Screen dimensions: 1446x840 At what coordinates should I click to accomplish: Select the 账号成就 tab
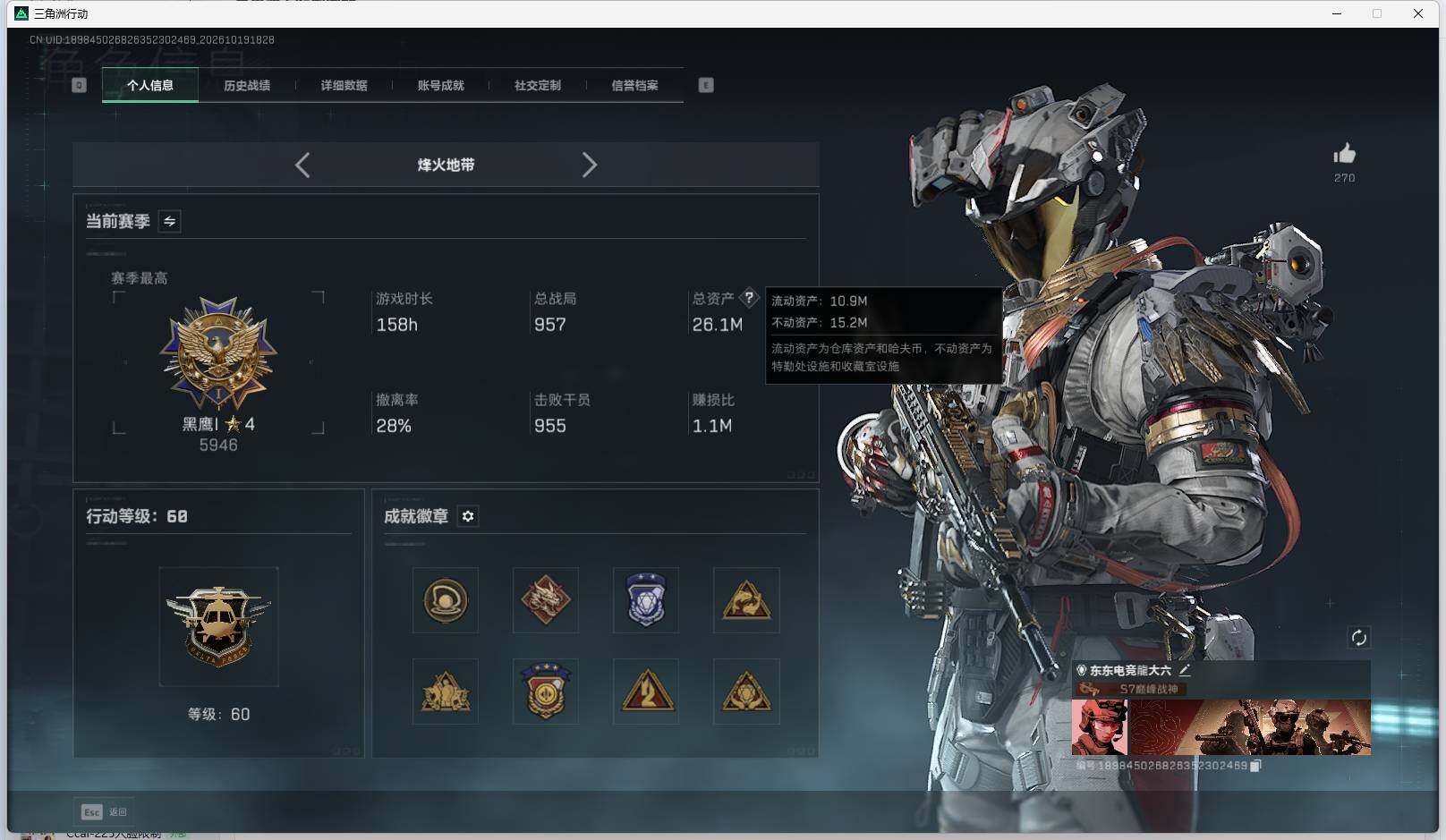(441, 85)
